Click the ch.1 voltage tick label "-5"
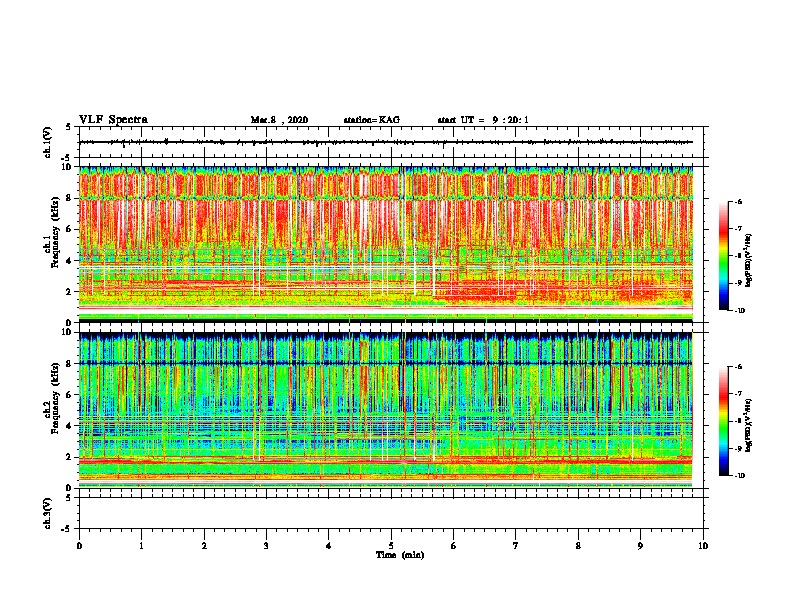 [68, 158]
